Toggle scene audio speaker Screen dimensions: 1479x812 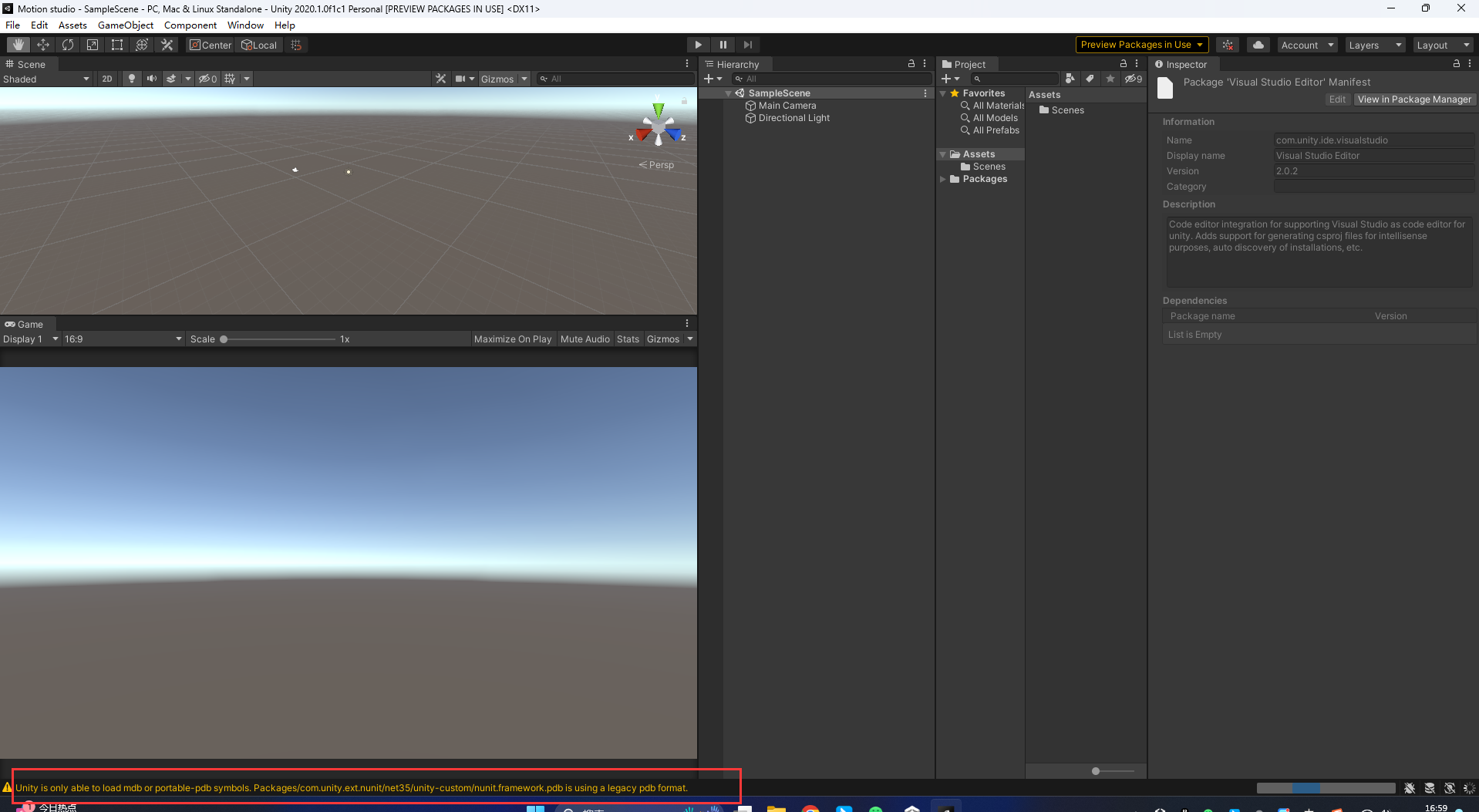pos(152,79)
